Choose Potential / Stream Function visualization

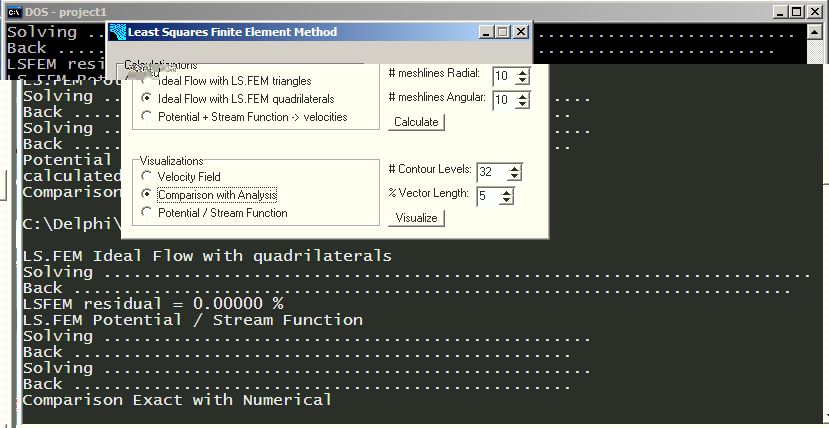[147, 212]
